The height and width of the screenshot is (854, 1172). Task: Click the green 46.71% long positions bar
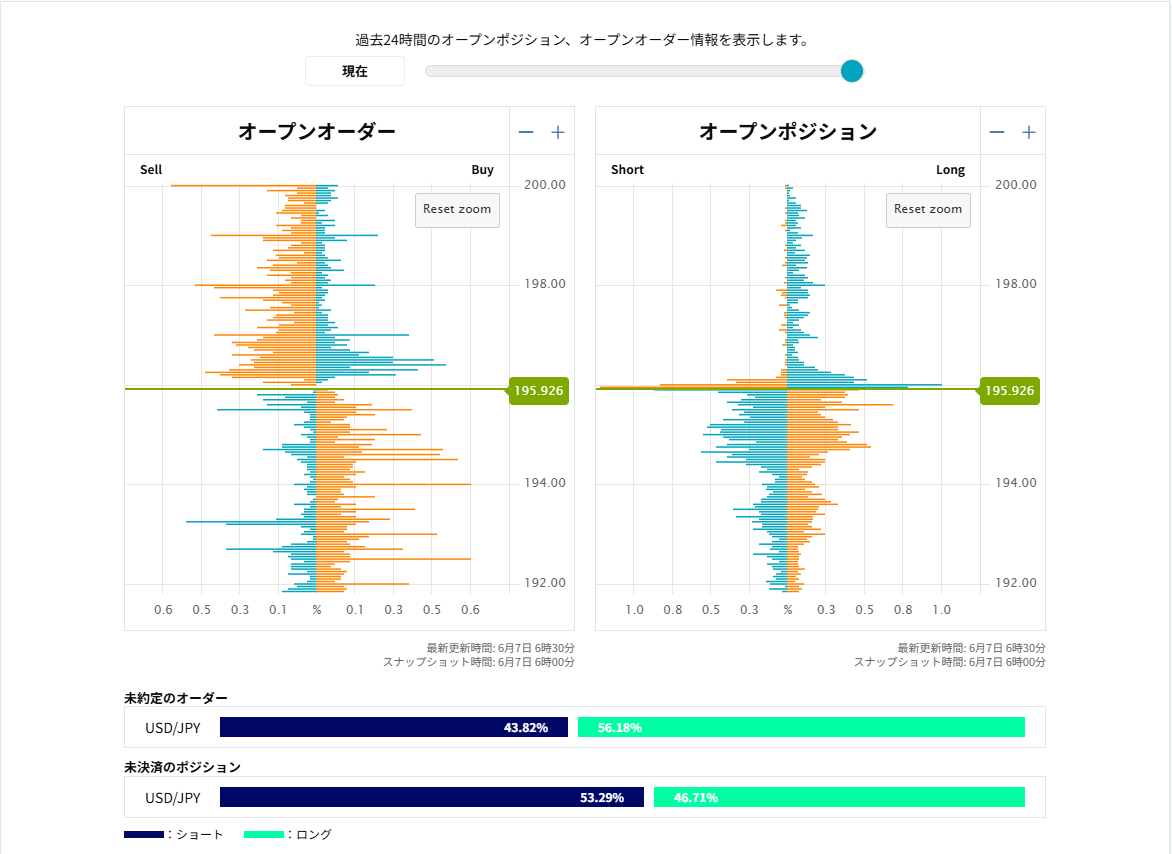[839, 798]
